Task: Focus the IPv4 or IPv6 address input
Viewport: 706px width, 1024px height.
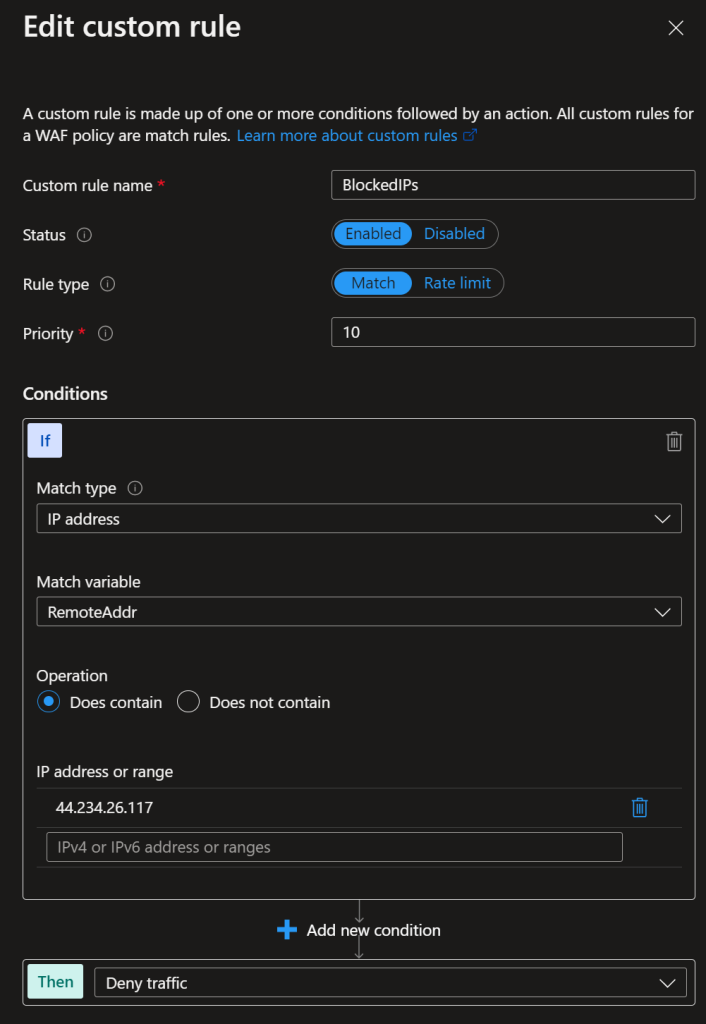Action: pos(334,847)
